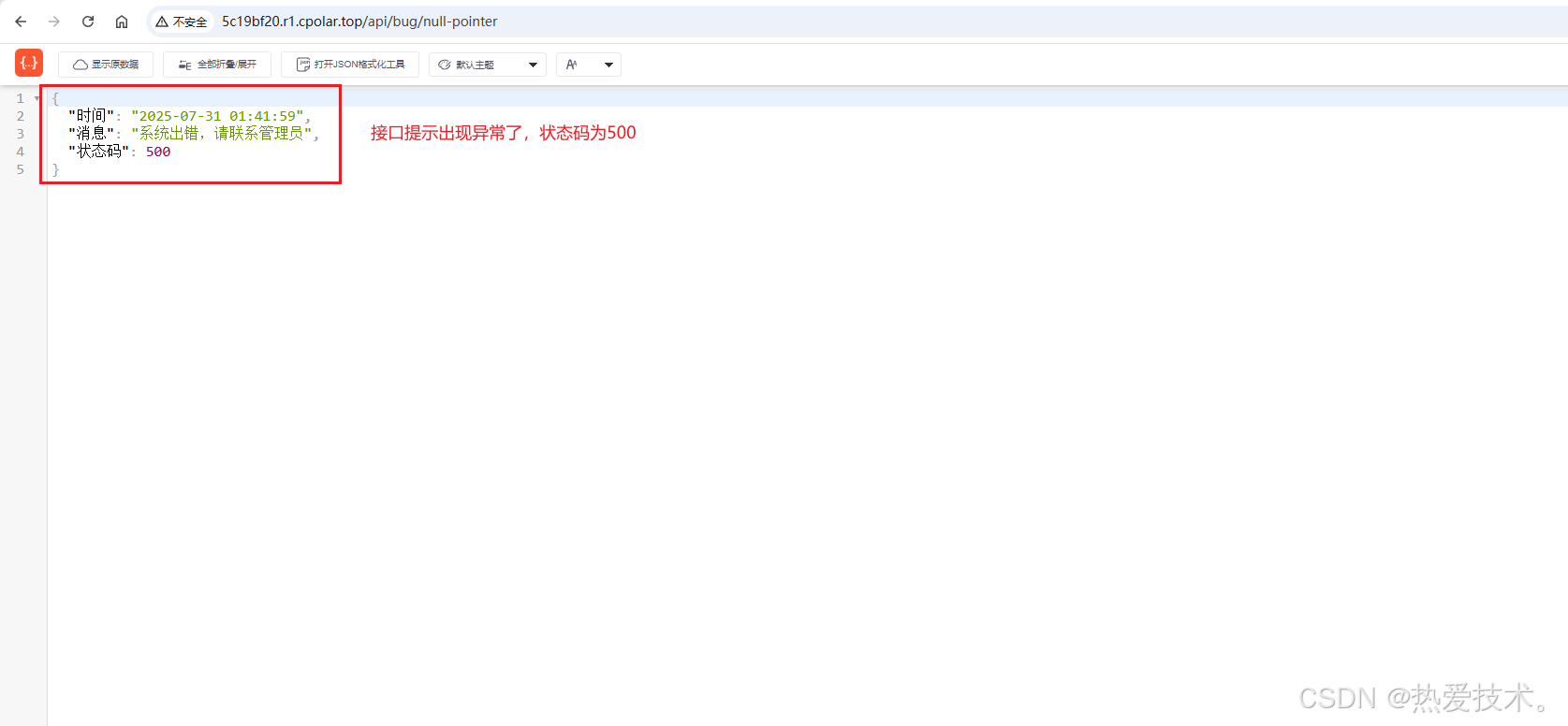Select the value "系统出错，请联系管理员"
Viewport: 1568px width, 726px height.
(222, 134)
